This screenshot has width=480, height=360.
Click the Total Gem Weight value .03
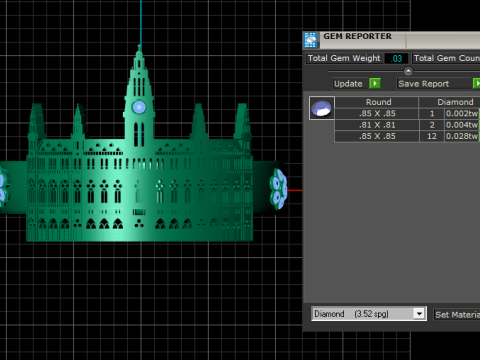tap(396, 58)
